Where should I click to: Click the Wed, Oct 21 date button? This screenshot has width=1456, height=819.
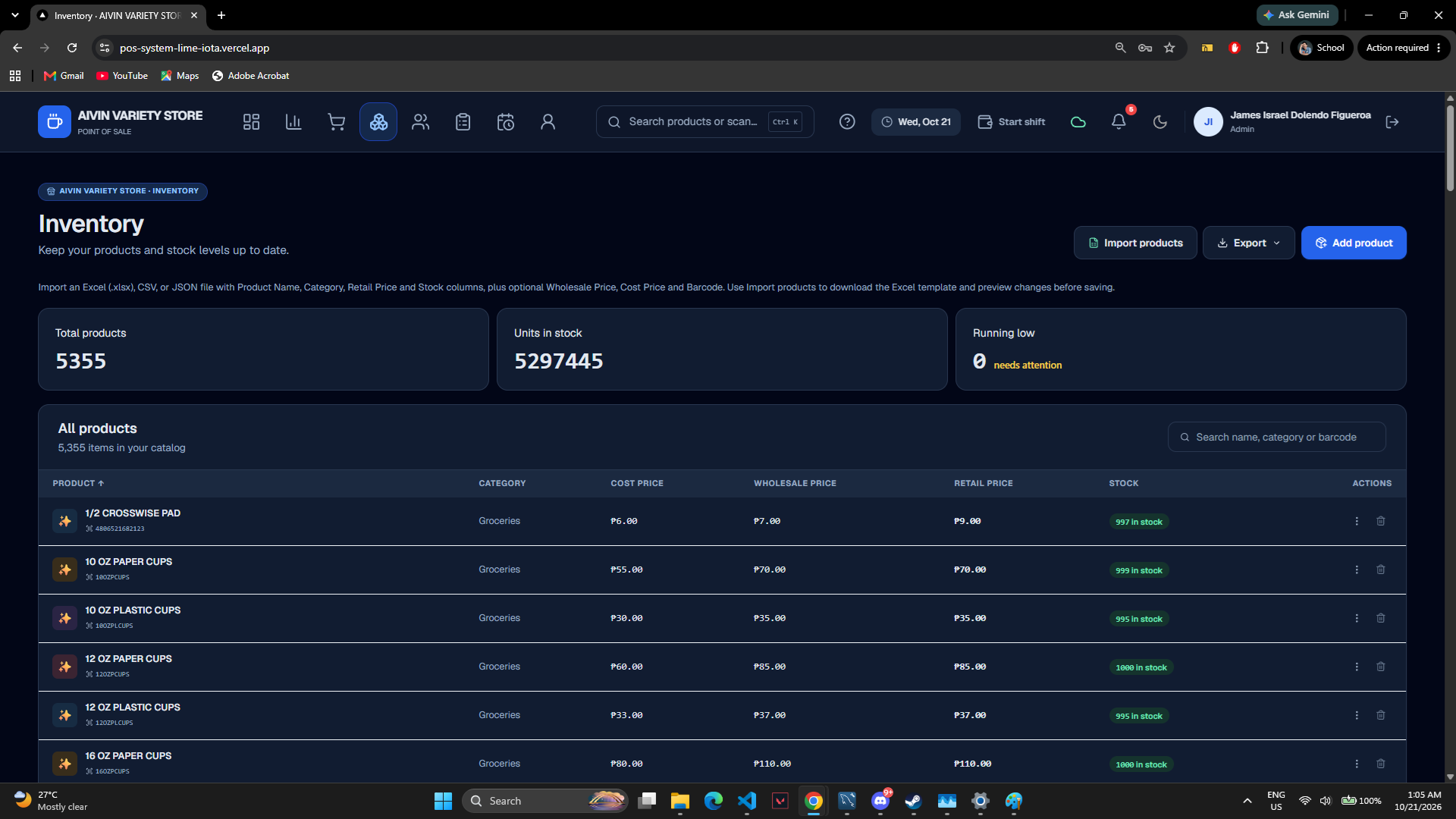tap(916, 122)
